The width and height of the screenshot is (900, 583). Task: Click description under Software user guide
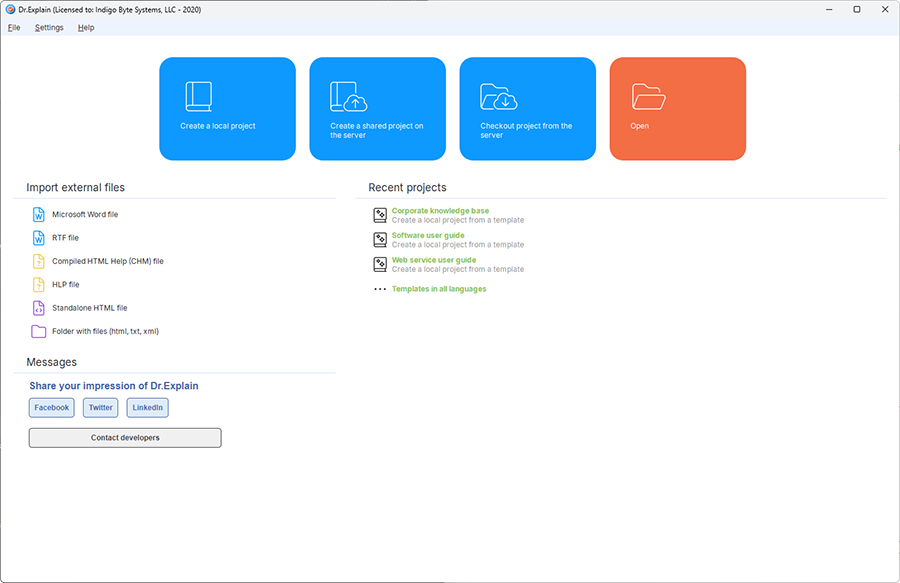point(458,245)
